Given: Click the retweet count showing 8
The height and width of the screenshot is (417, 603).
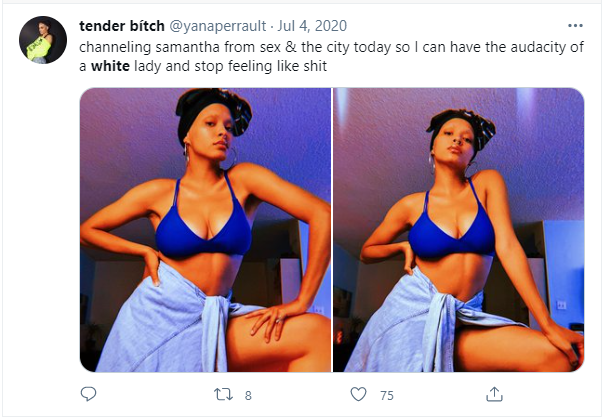Looking at the screenshot, I should click(x=248, y=395).
